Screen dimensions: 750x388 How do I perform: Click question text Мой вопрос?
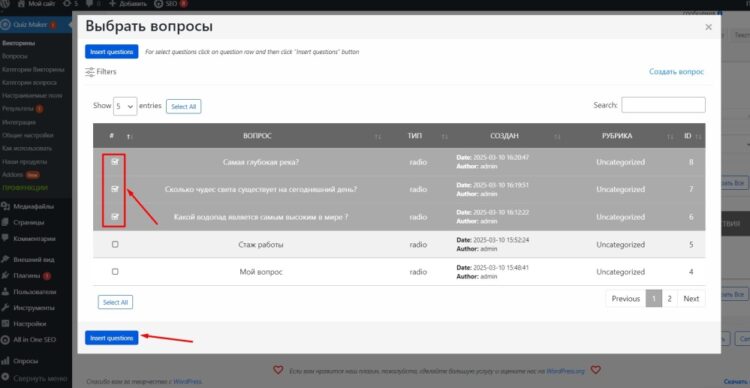pyautogui.click(x=261, y=272)
